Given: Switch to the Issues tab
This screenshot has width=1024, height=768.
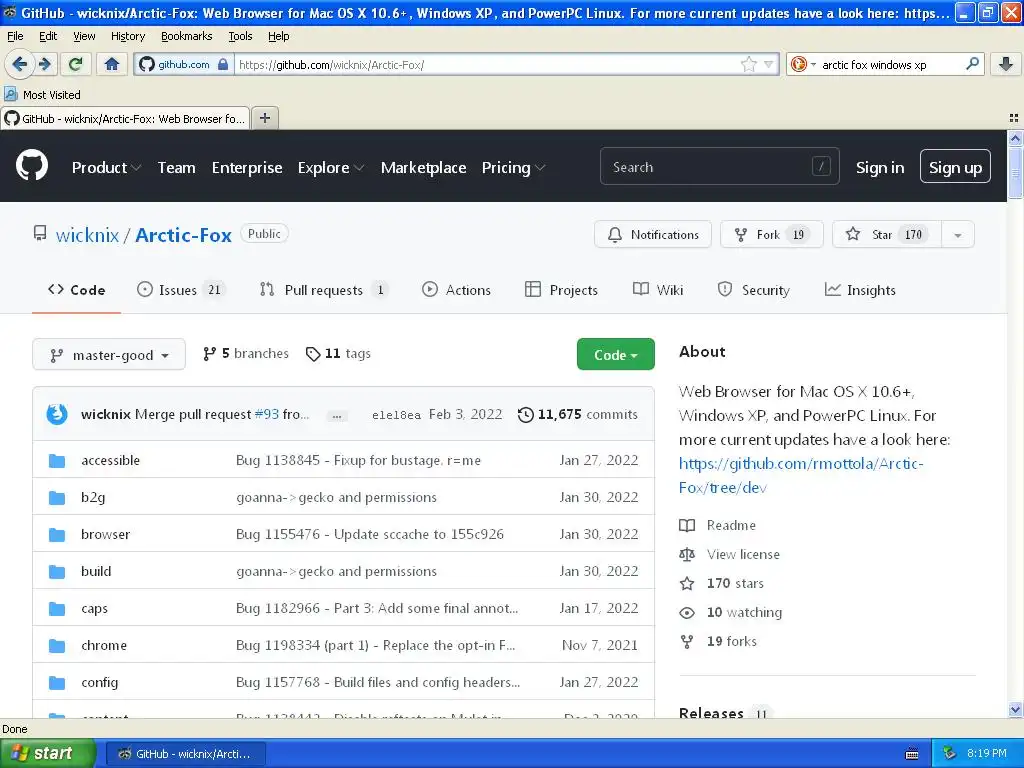Looking at the screenshot, I should (181, 290).
